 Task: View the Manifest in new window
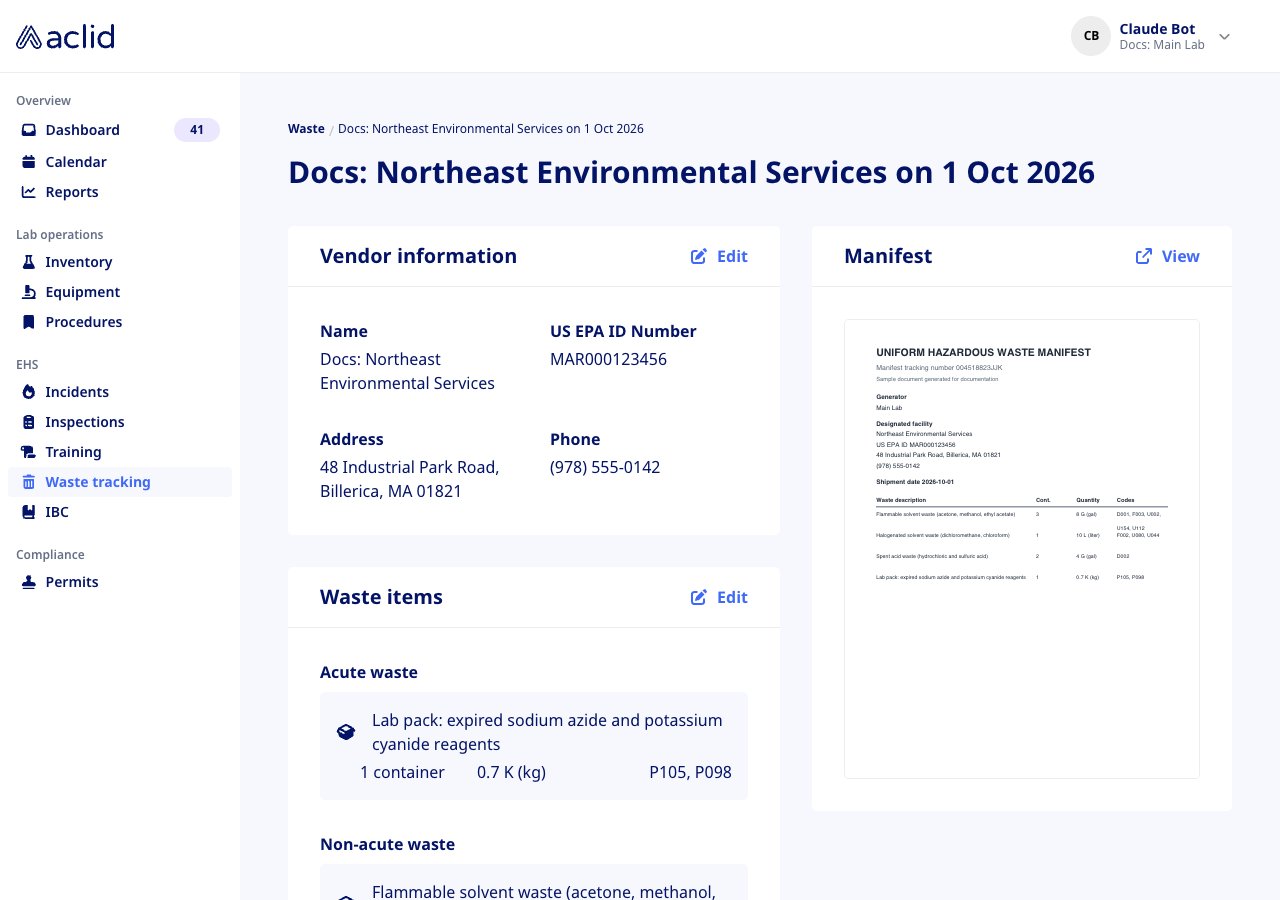coord(1167,256)
